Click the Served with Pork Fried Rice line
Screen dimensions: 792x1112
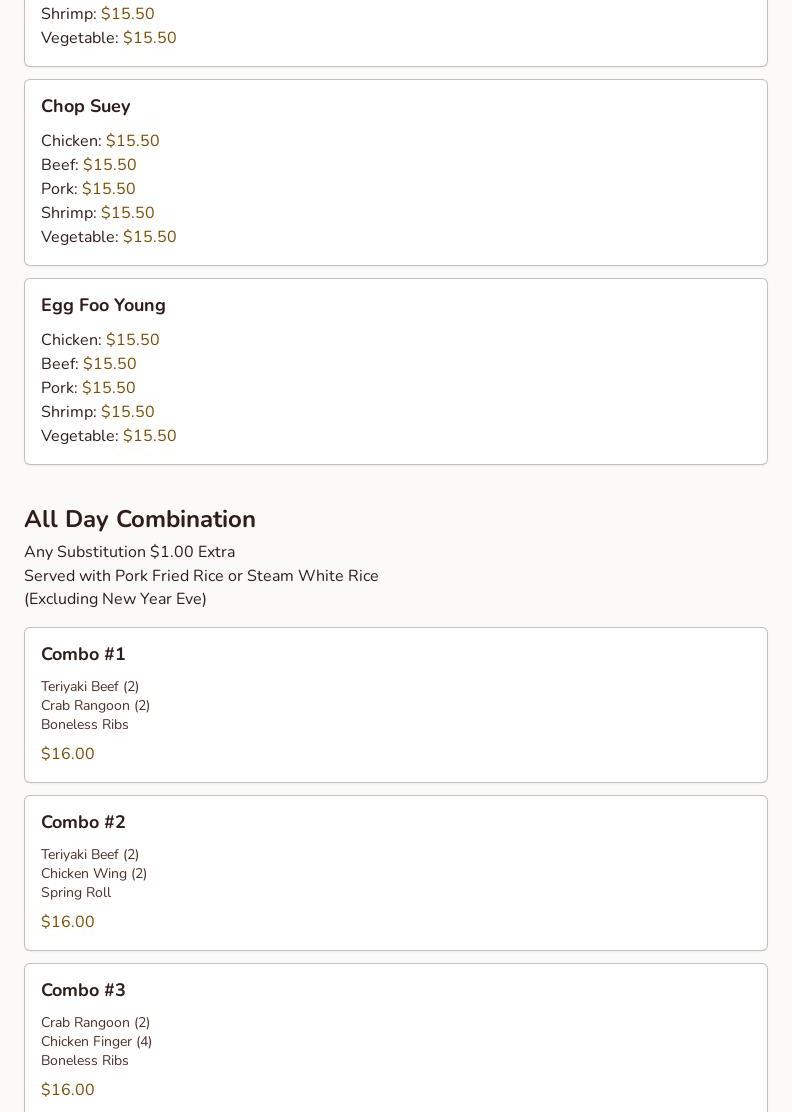(201, 576)
